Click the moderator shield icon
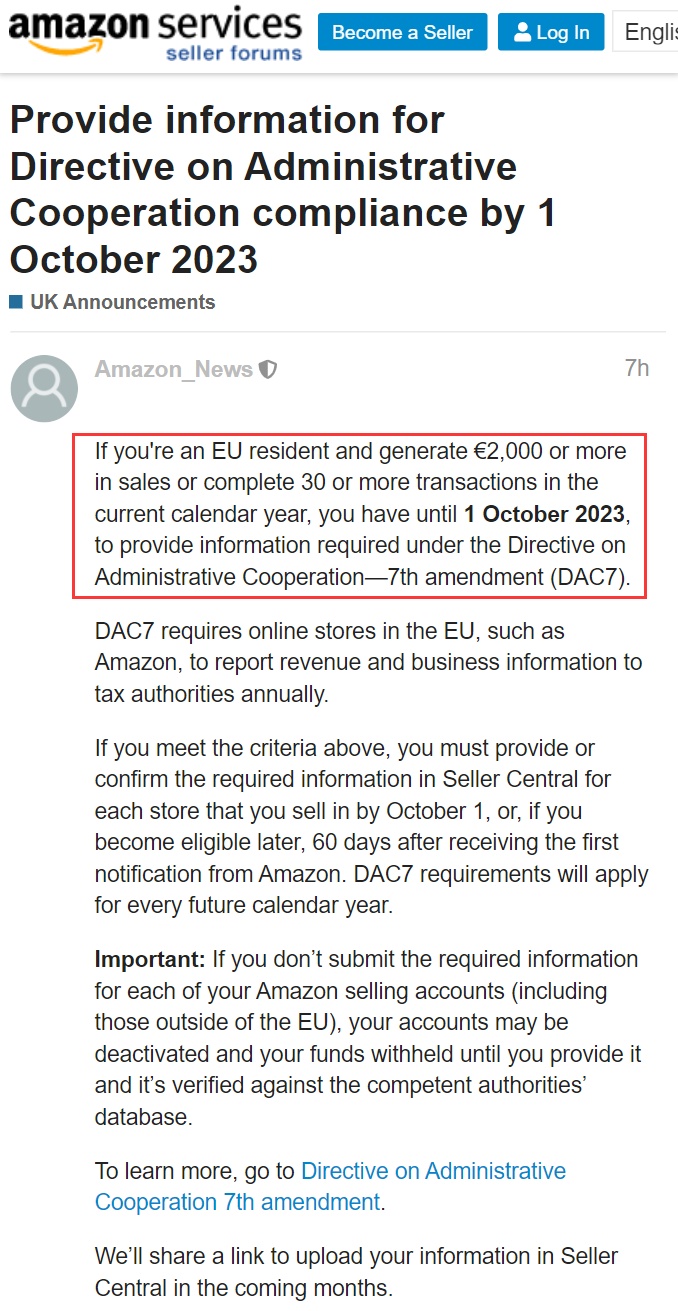Screen dimensions: 678x1311 267,370
